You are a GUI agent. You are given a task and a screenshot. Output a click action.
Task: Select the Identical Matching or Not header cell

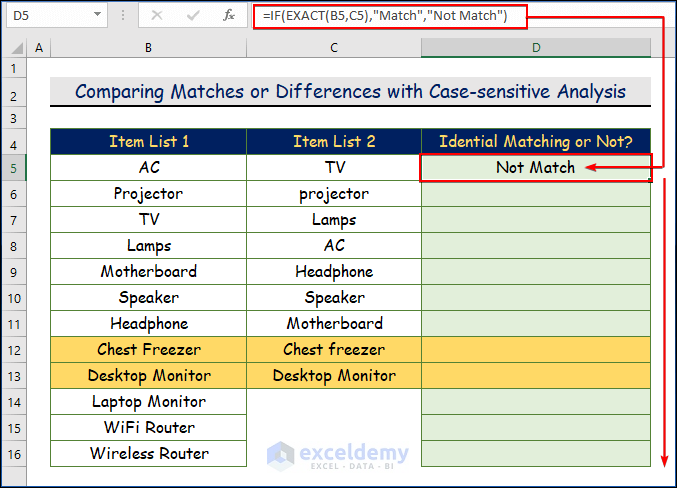(536, 141)
